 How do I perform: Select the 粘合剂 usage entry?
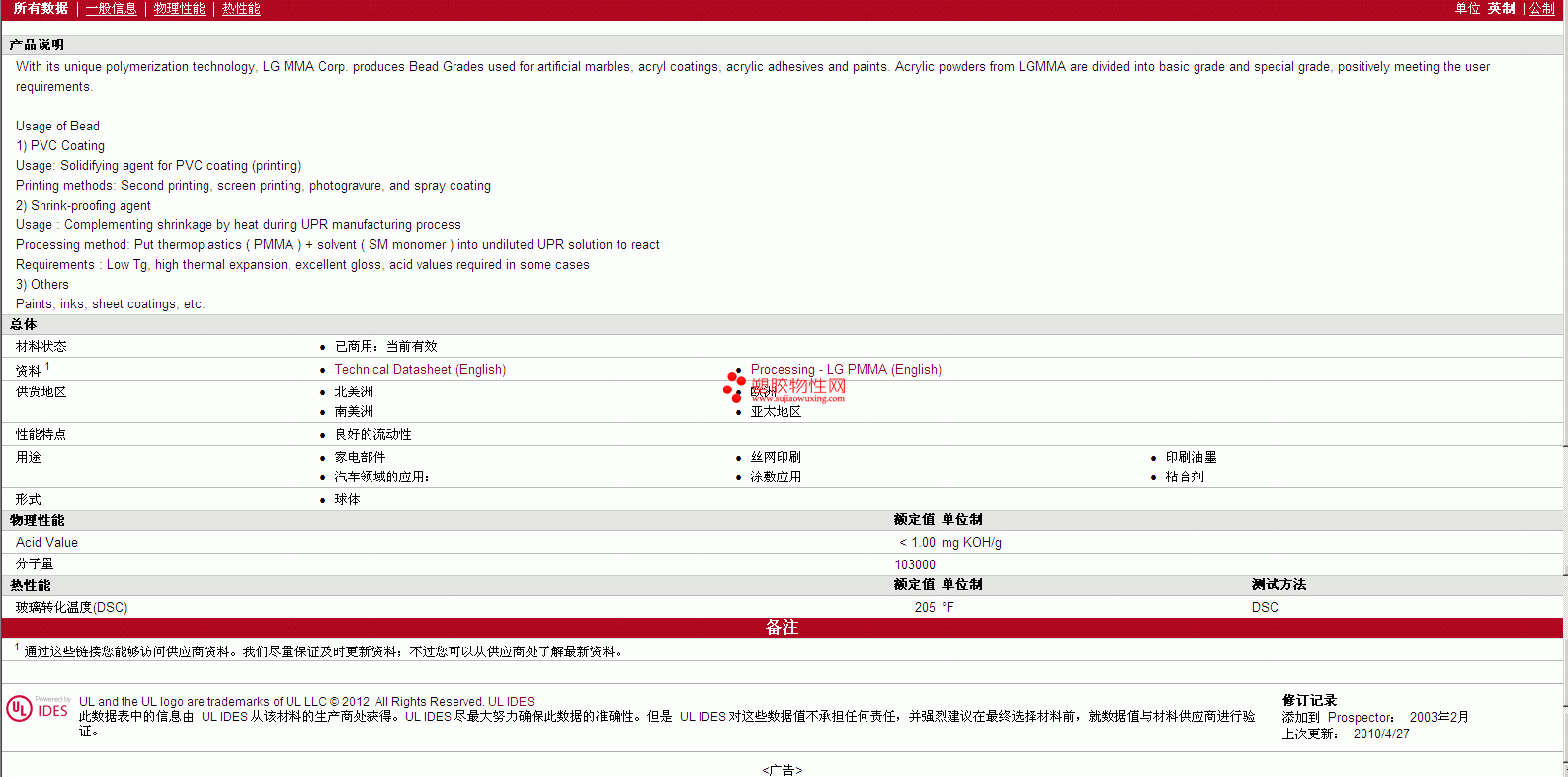pyautogui.click(x=1185, y=477)
